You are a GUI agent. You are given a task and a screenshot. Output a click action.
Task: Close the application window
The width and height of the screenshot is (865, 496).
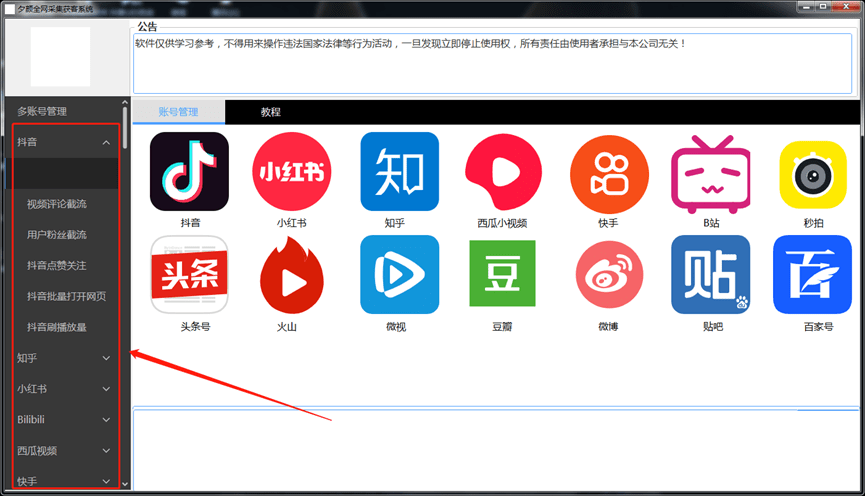point(846,7)
